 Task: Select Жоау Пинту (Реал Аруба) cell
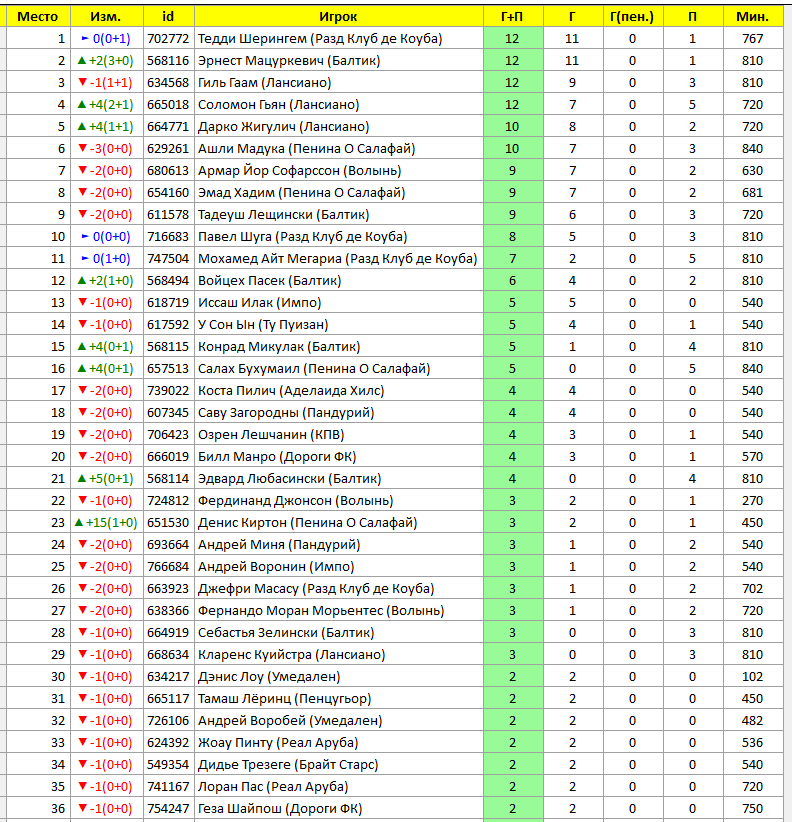pos(339,743)
